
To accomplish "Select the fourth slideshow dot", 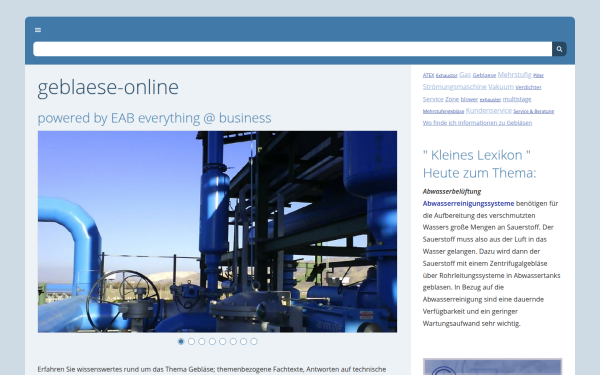I will 212,341.
